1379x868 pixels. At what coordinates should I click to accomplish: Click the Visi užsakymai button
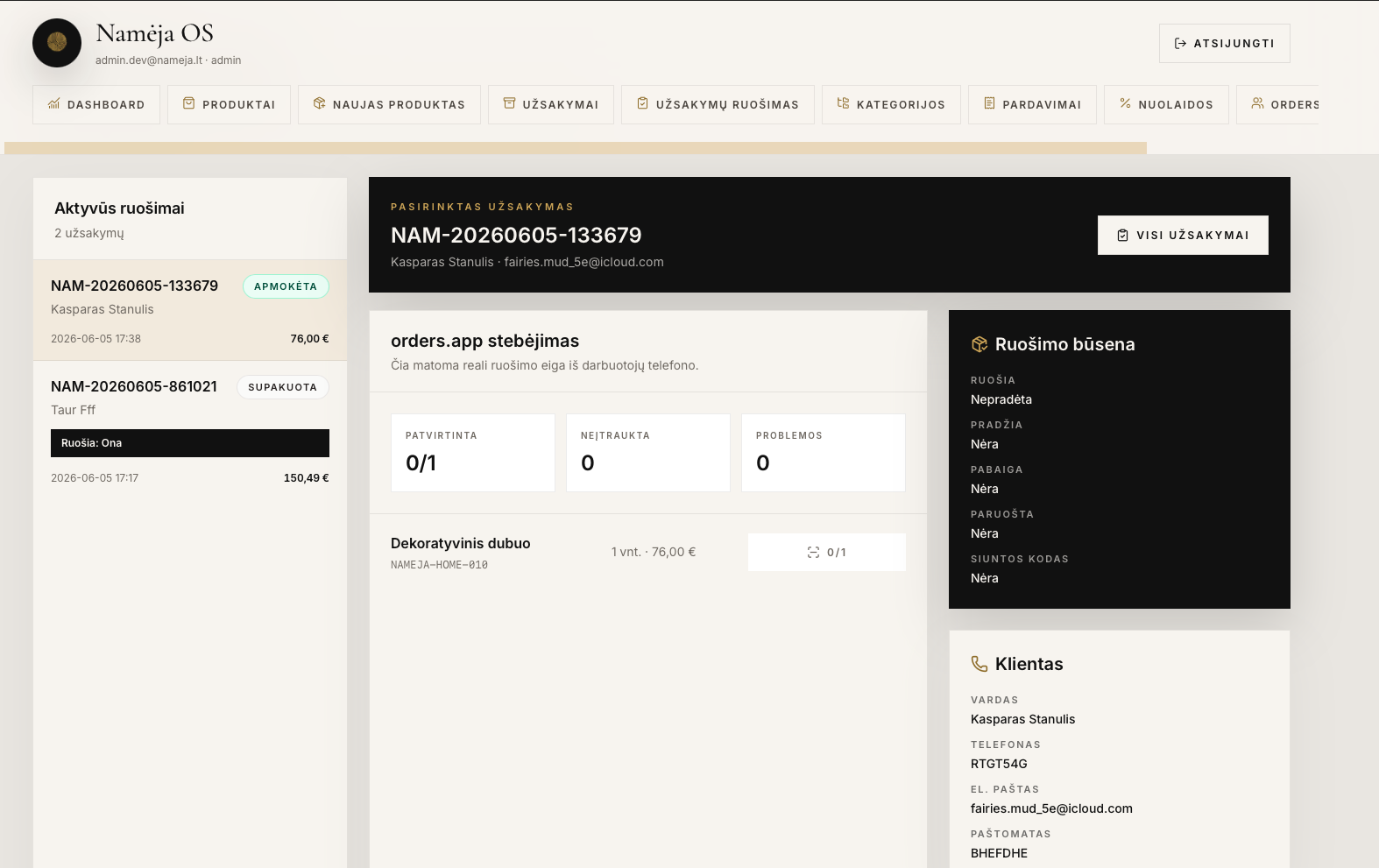click(1183, 235)
